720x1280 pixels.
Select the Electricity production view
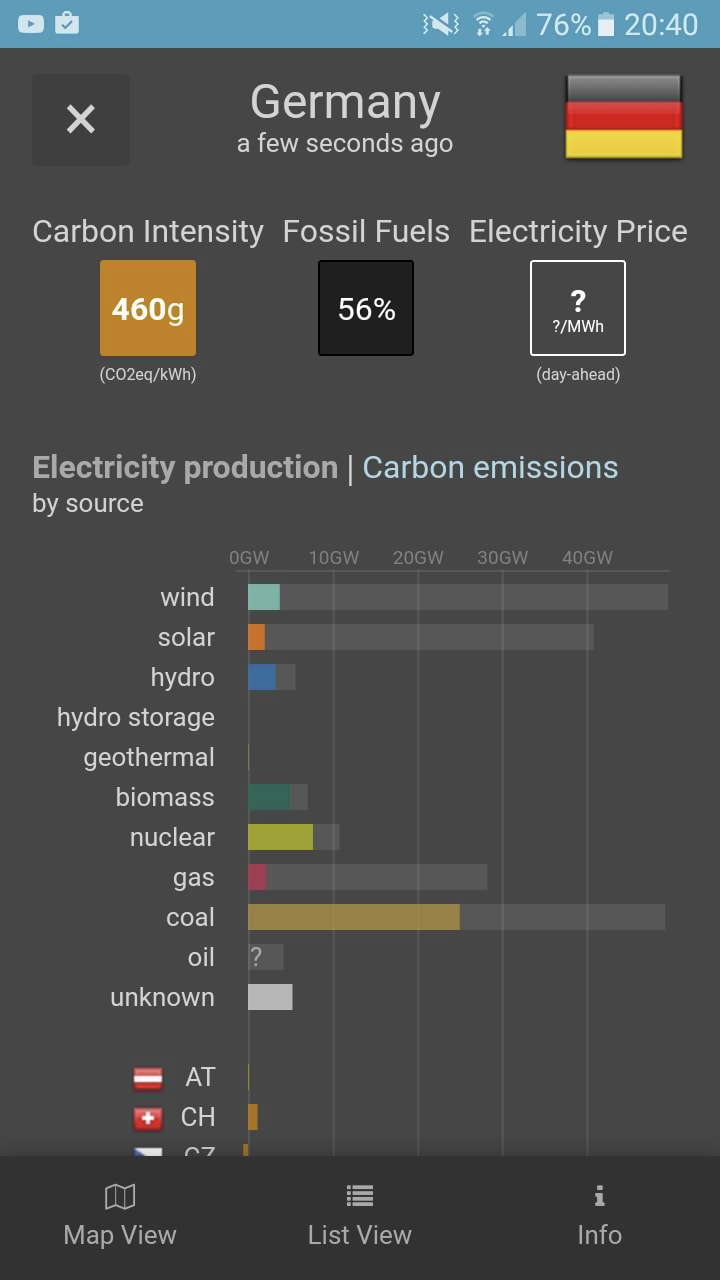[184, 467]
